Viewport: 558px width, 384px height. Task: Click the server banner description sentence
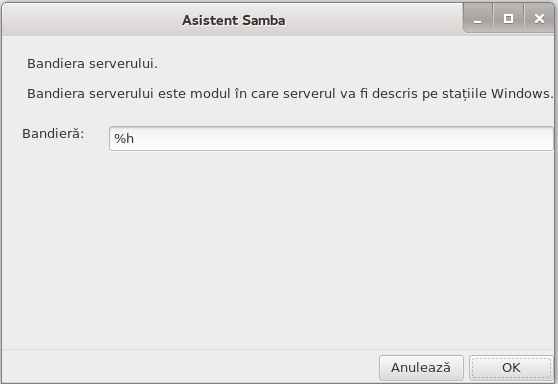tap(290, 94)
